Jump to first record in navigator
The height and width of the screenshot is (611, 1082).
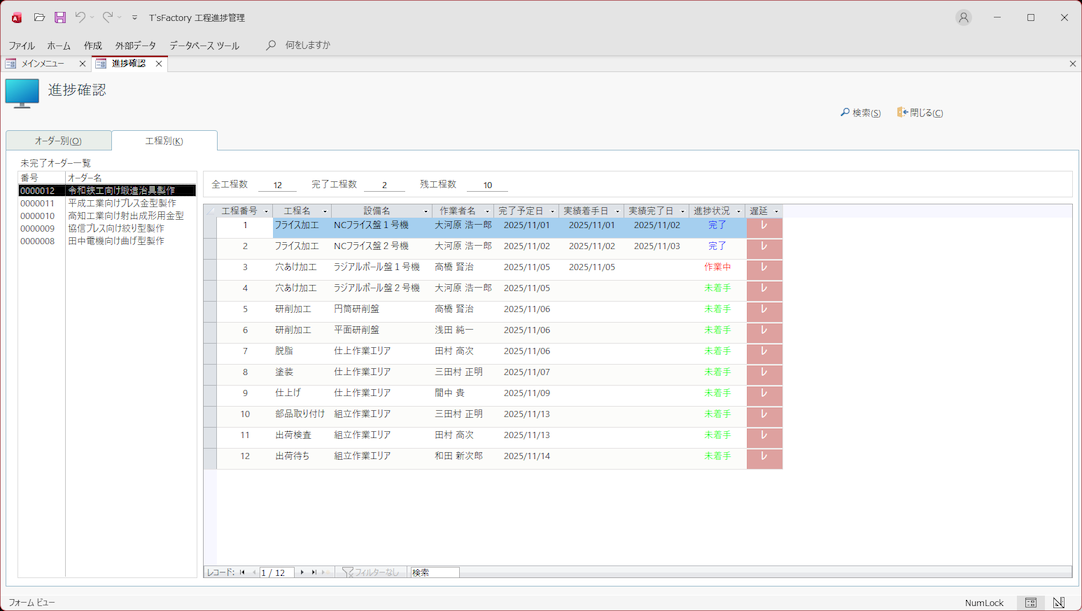point(242,573)
